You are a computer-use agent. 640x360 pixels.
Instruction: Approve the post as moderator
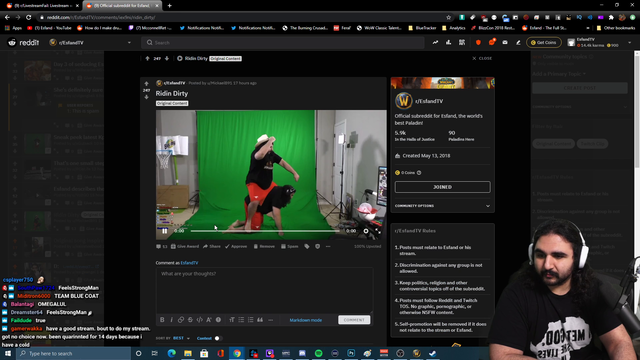click(x=236, y=247)
